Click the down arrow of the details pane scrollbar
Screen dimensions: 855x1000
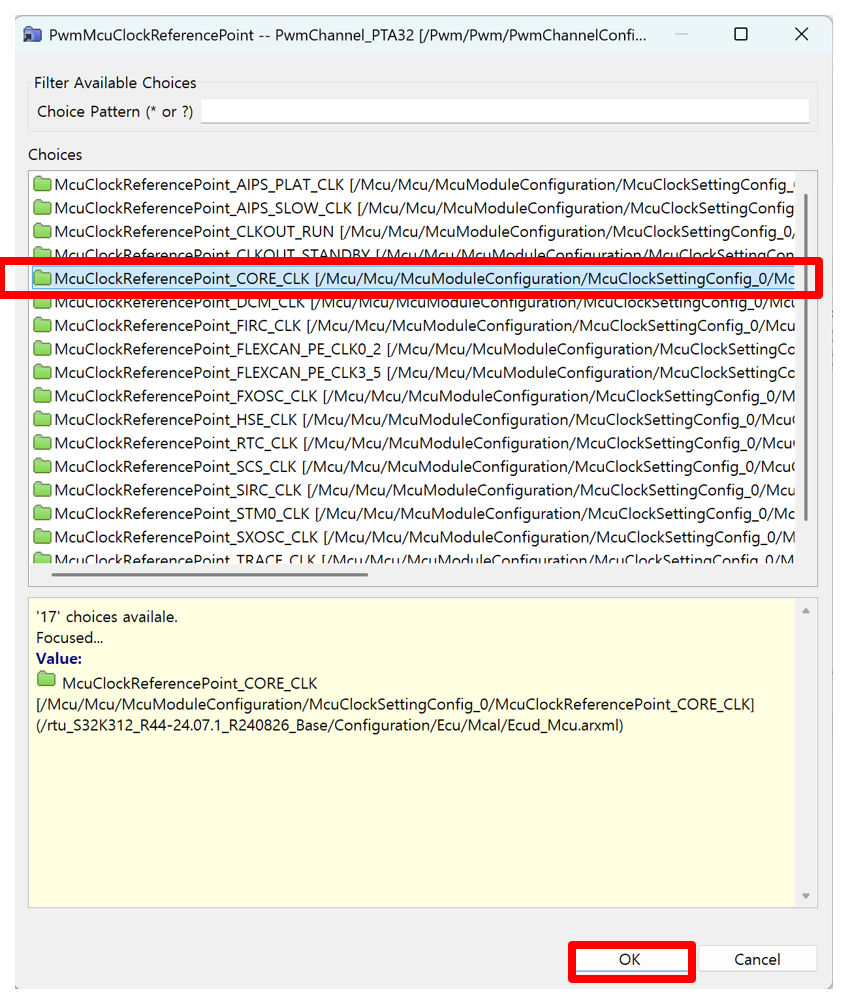pos(806,897)
